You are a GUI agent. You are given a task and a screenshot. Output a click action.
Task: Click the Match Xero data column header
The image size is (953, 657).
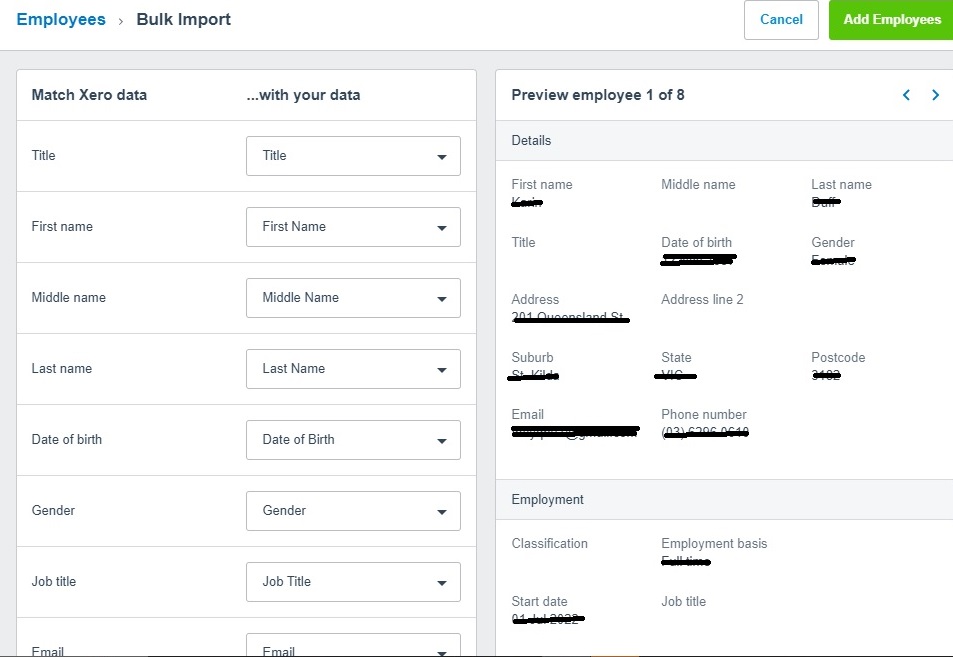click(x=89, y=95)
